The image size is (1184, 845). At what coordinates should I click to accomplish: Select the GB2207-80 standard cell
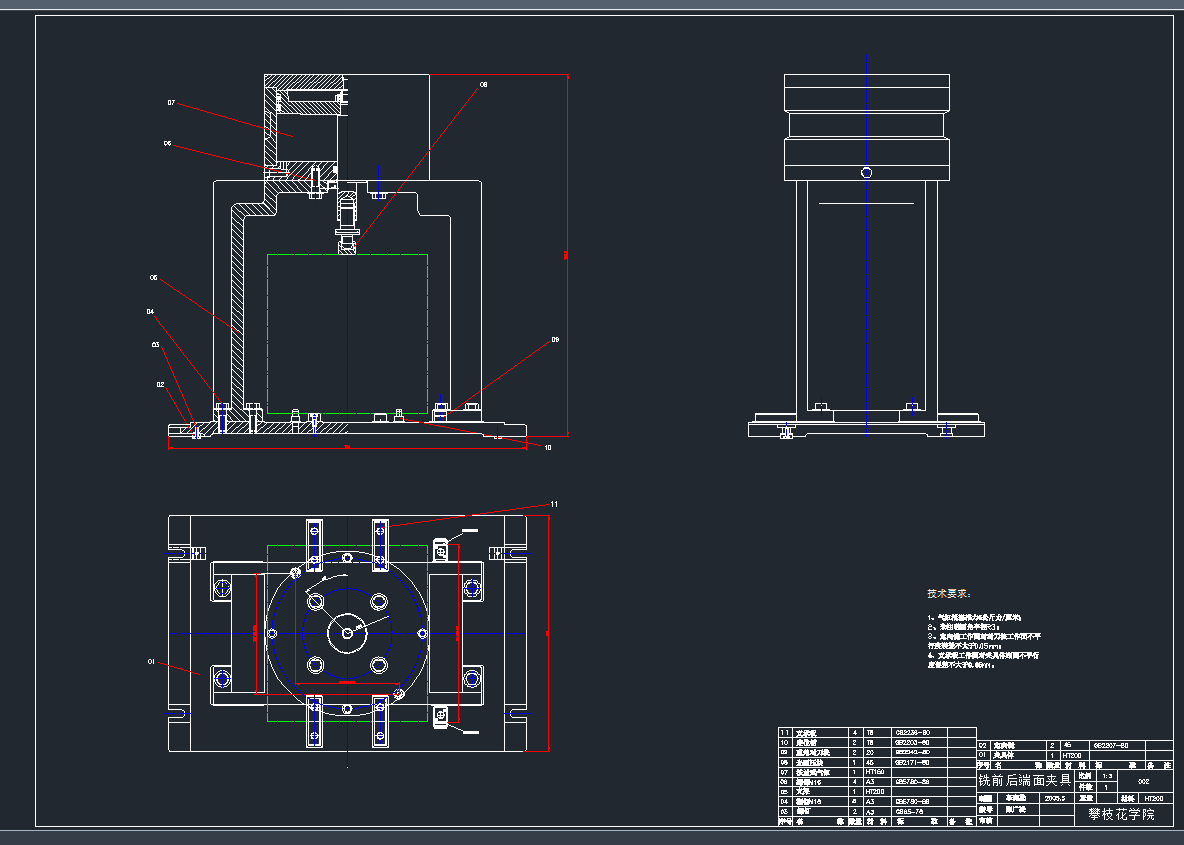click(x=1111, y=745)
